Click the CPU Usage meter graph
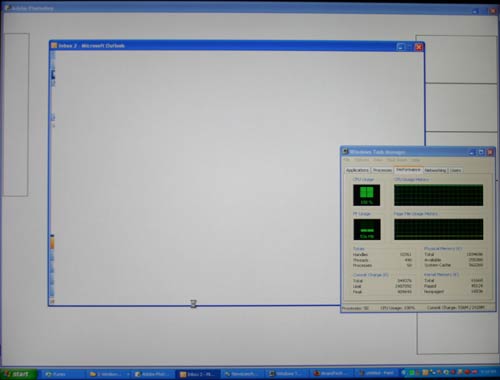500x380 pixels. click(x=366, y=195)
